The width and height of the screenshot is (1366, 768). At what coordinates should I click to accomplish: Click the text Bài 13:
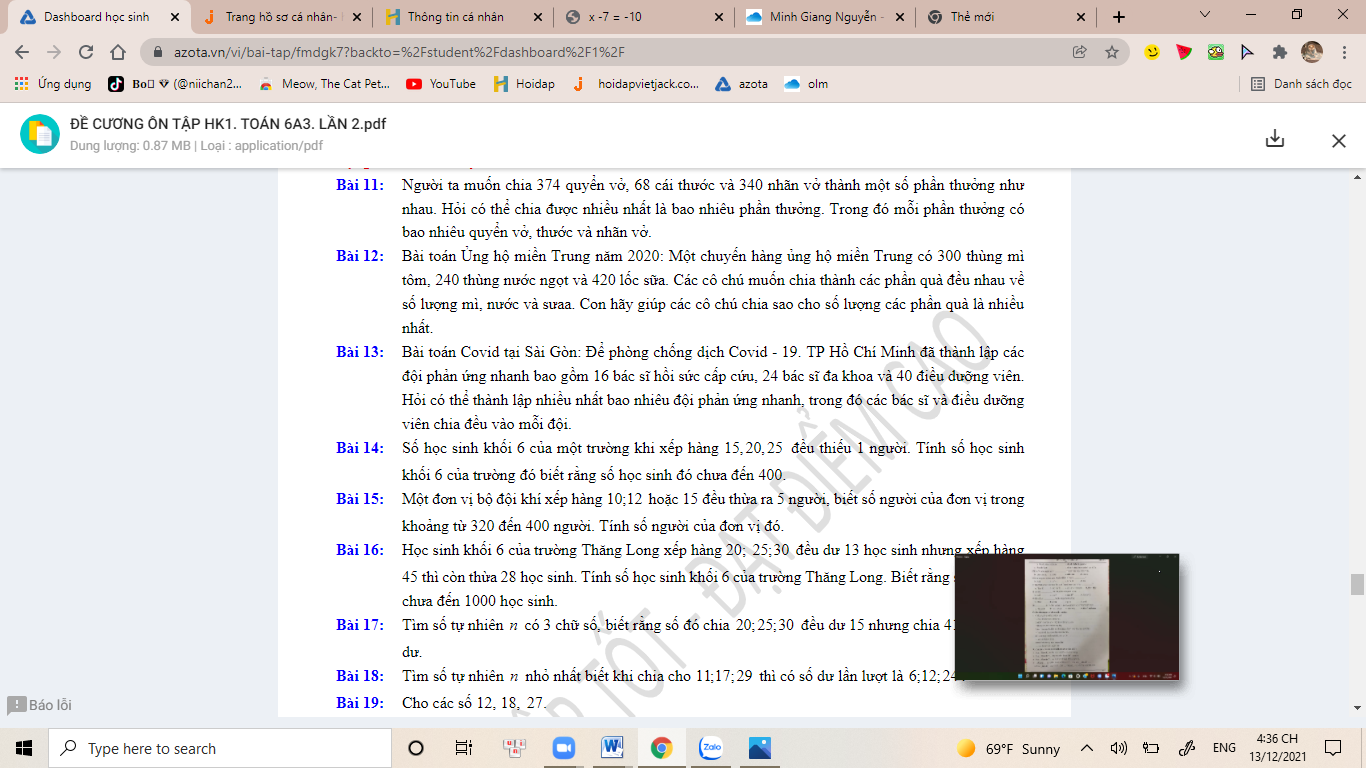(x=360, y=352)
